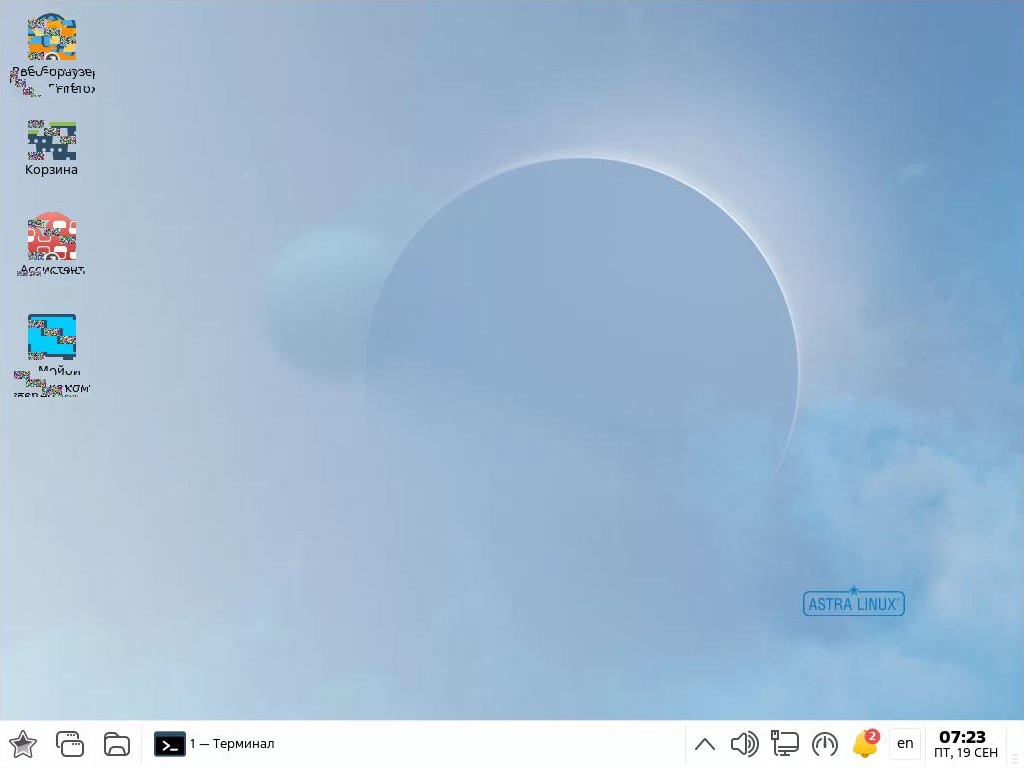Switch keyboard layout via 'en' indicator

coord(905,744)
